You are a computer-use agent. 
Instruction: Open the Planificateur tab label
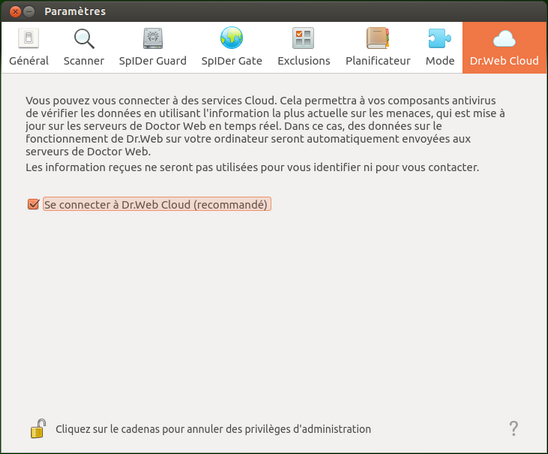pos(378,61)
